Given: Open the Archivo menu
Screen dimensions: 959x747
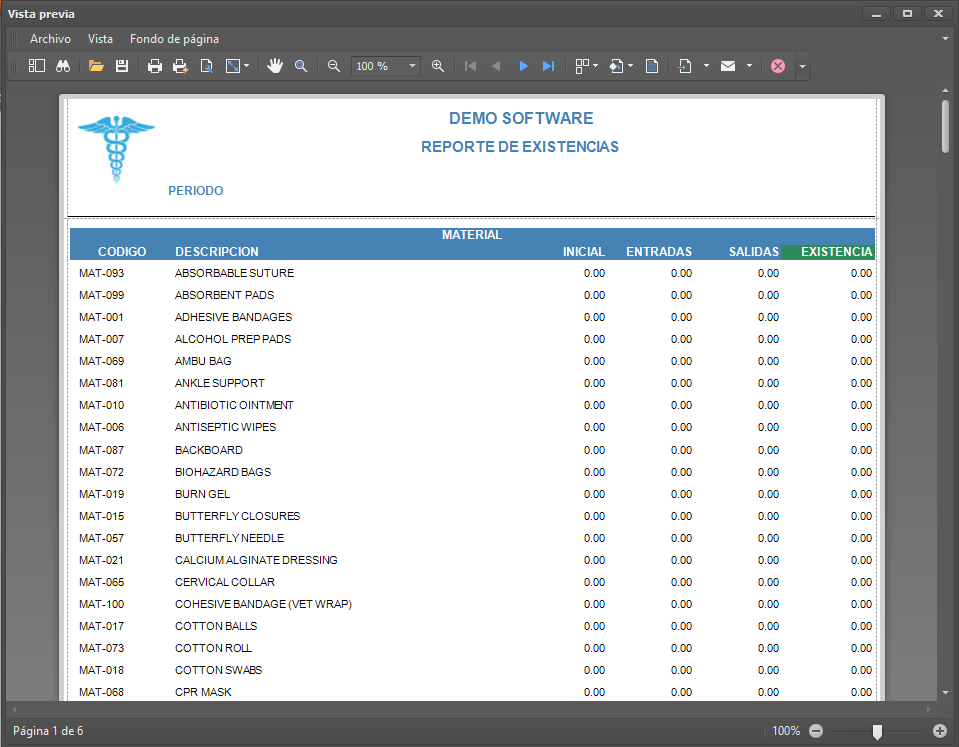Looking at the screenshot, I should (x=50, y=39).
